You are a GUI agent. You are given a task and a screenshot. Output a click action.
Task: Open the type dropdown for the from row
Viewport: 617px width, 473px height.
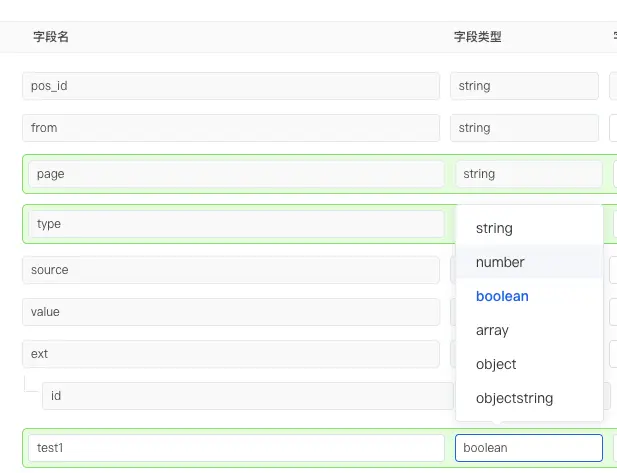(x=526, y=128)
